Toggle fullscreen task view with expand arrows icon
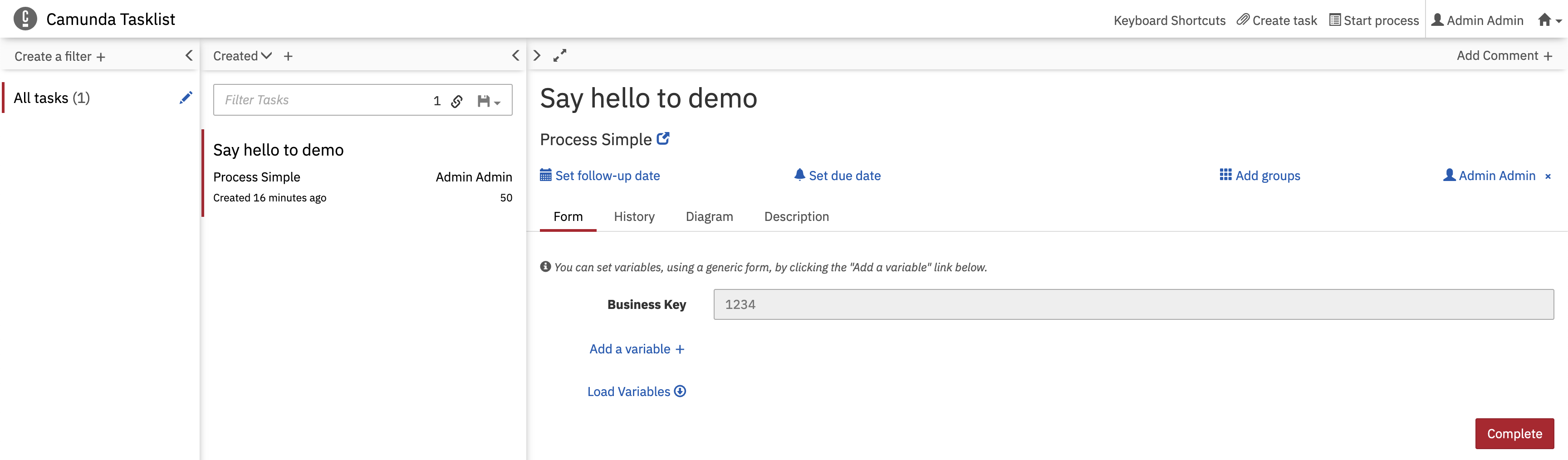 (559, 55)
